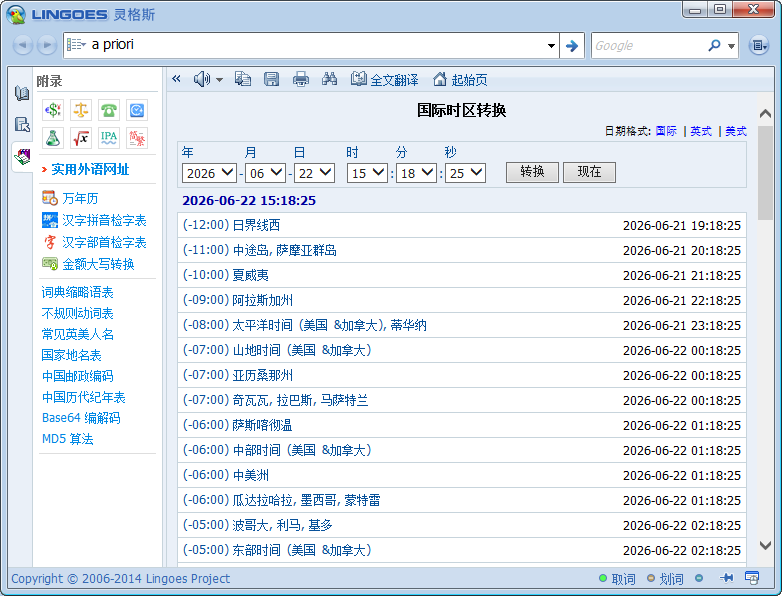Click the a priori lookup word field
The width and height of the screenshot is (782, 596).
(316, 45)
